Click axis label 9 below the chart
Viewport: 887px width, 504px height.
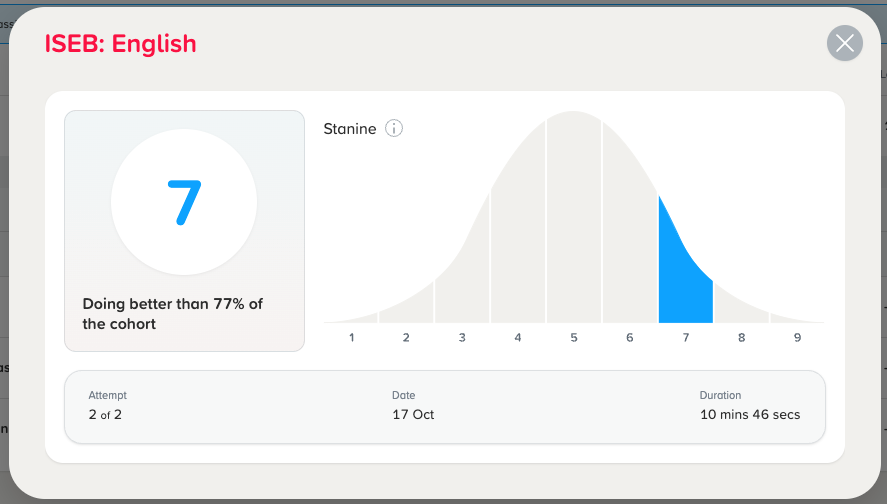(798, 338)
